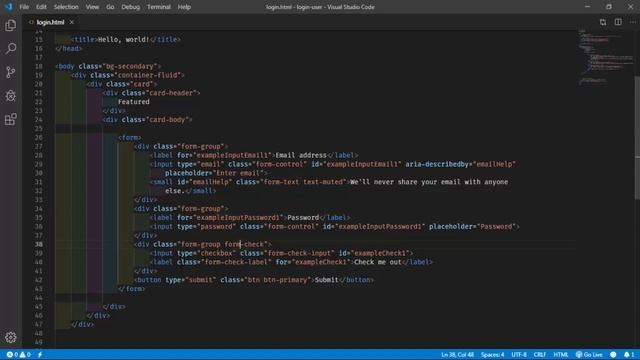Click 'Submit' button text in code
The image size is (640, 360).
[x=327, y=280]
